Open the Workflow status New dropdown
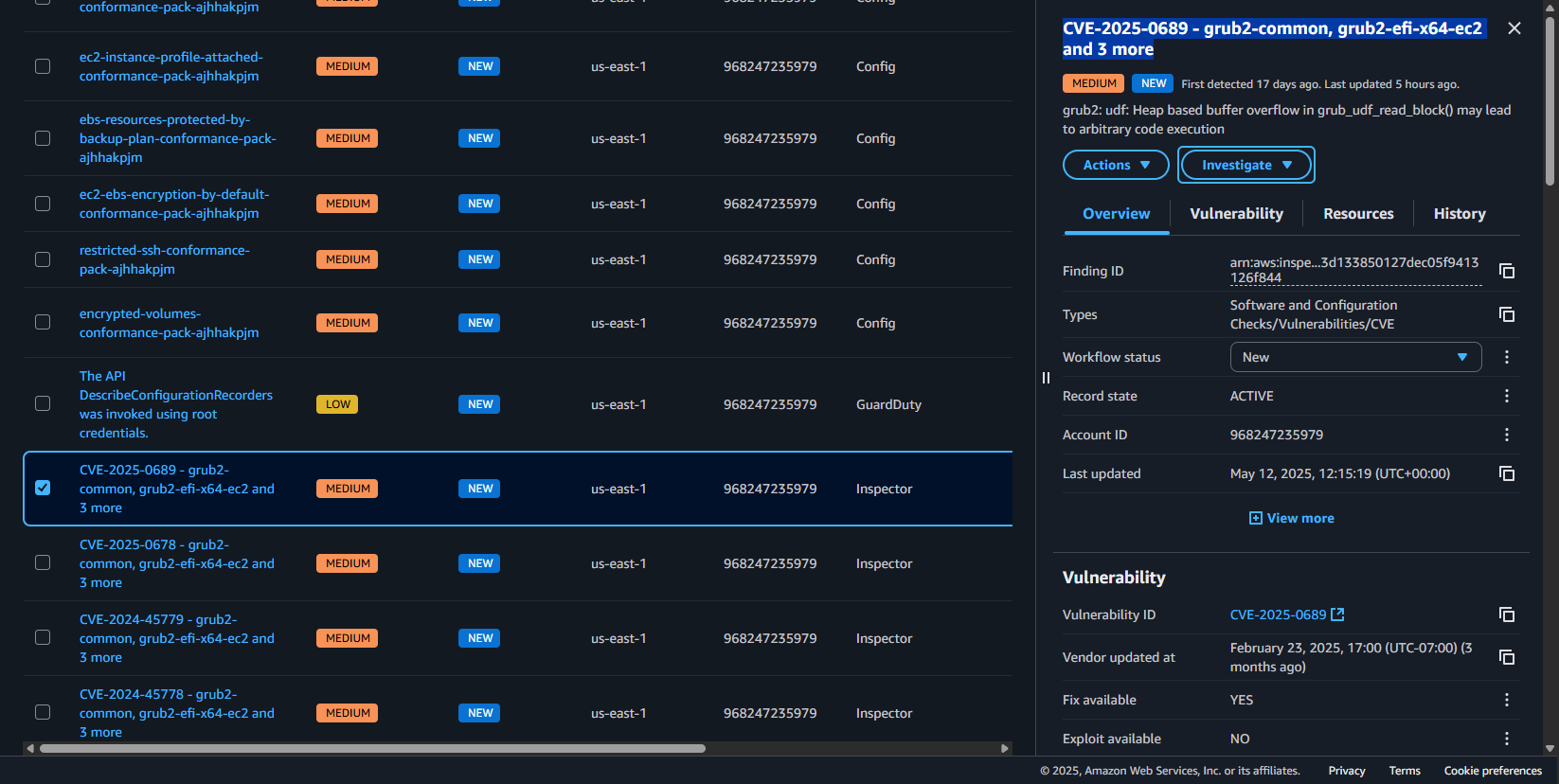The width and height of the screenshot is (1559, 784). tap(1354, 357)
